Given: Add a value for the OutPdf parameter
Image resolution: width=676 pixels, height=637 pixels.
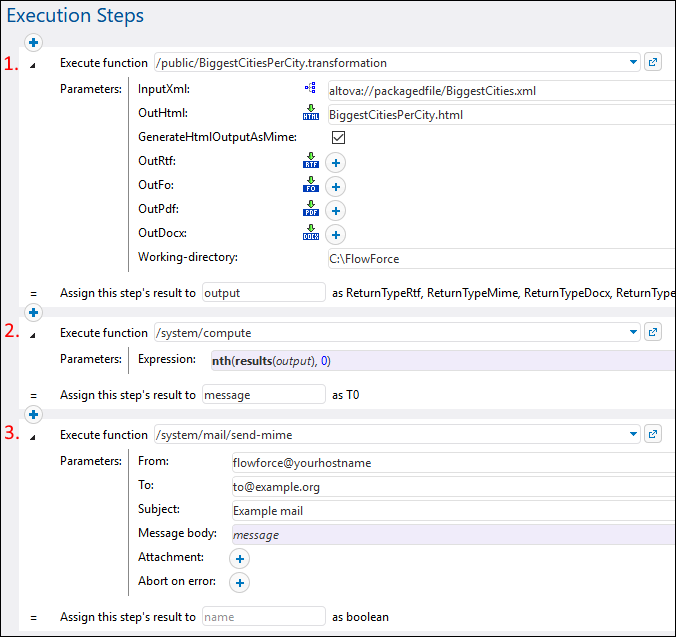Looking at the screenshot, I should coord(336,210).
